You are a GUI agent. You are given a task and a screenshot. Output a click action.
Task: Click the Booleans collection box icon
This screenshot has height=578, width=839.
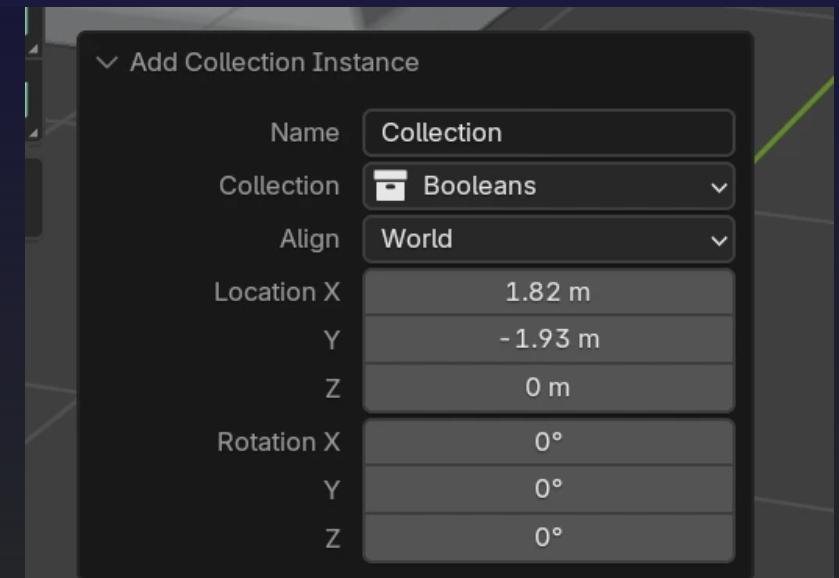tap(390, 186)
